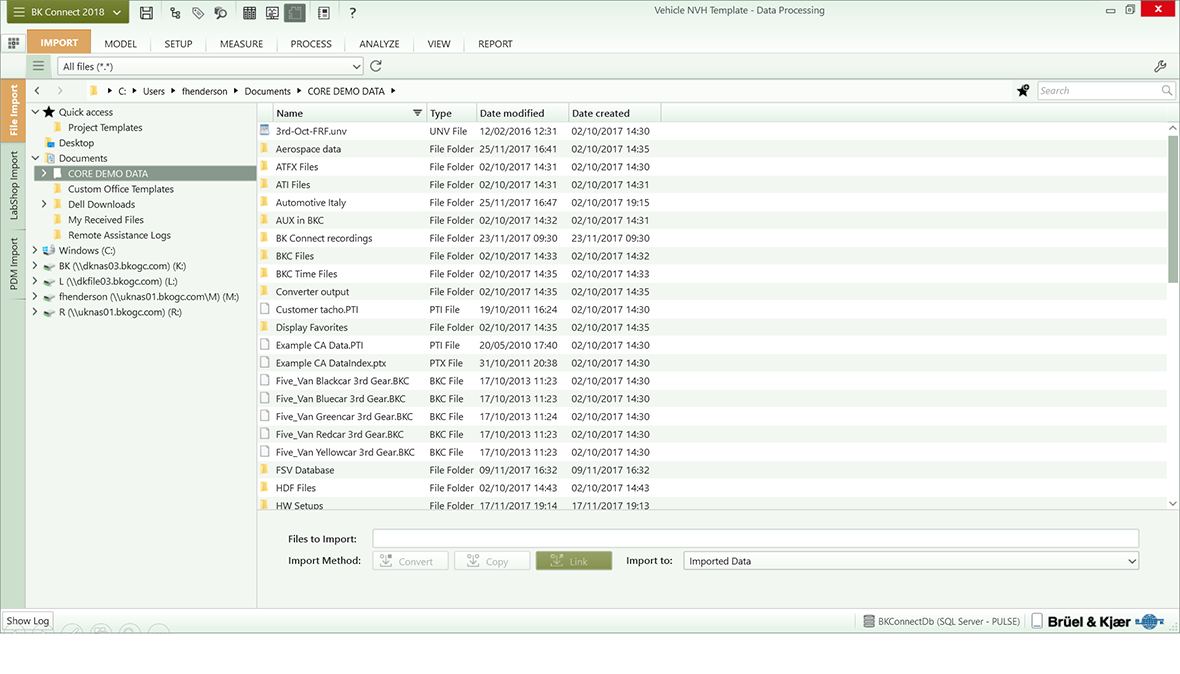Screen dimensions: 1180x674
Task: Click the hierarchy tree icon in top toolbar
Action: point(176,13)
